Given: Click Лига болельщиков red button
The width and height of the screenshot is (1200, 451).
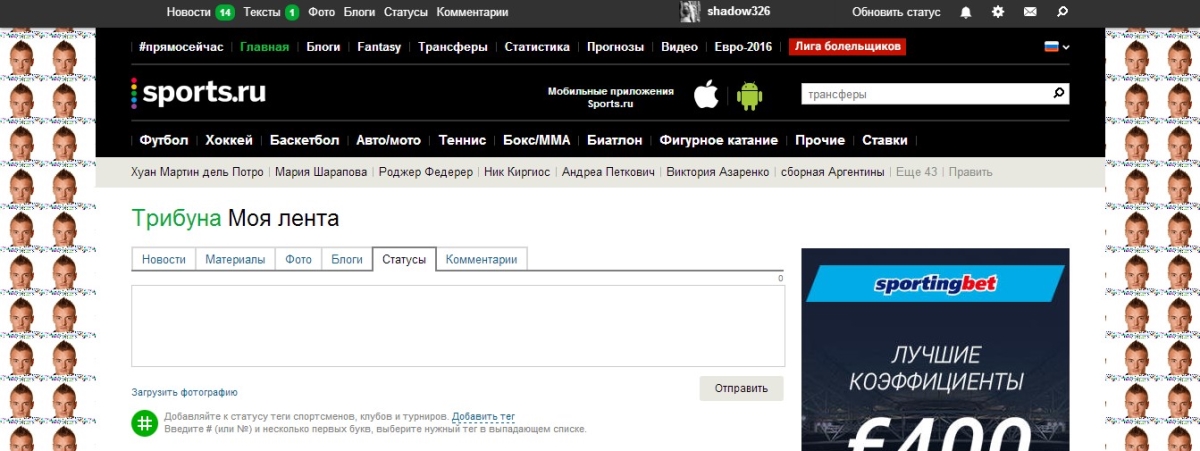Looking at the screenshot, I should click(847, 46).
